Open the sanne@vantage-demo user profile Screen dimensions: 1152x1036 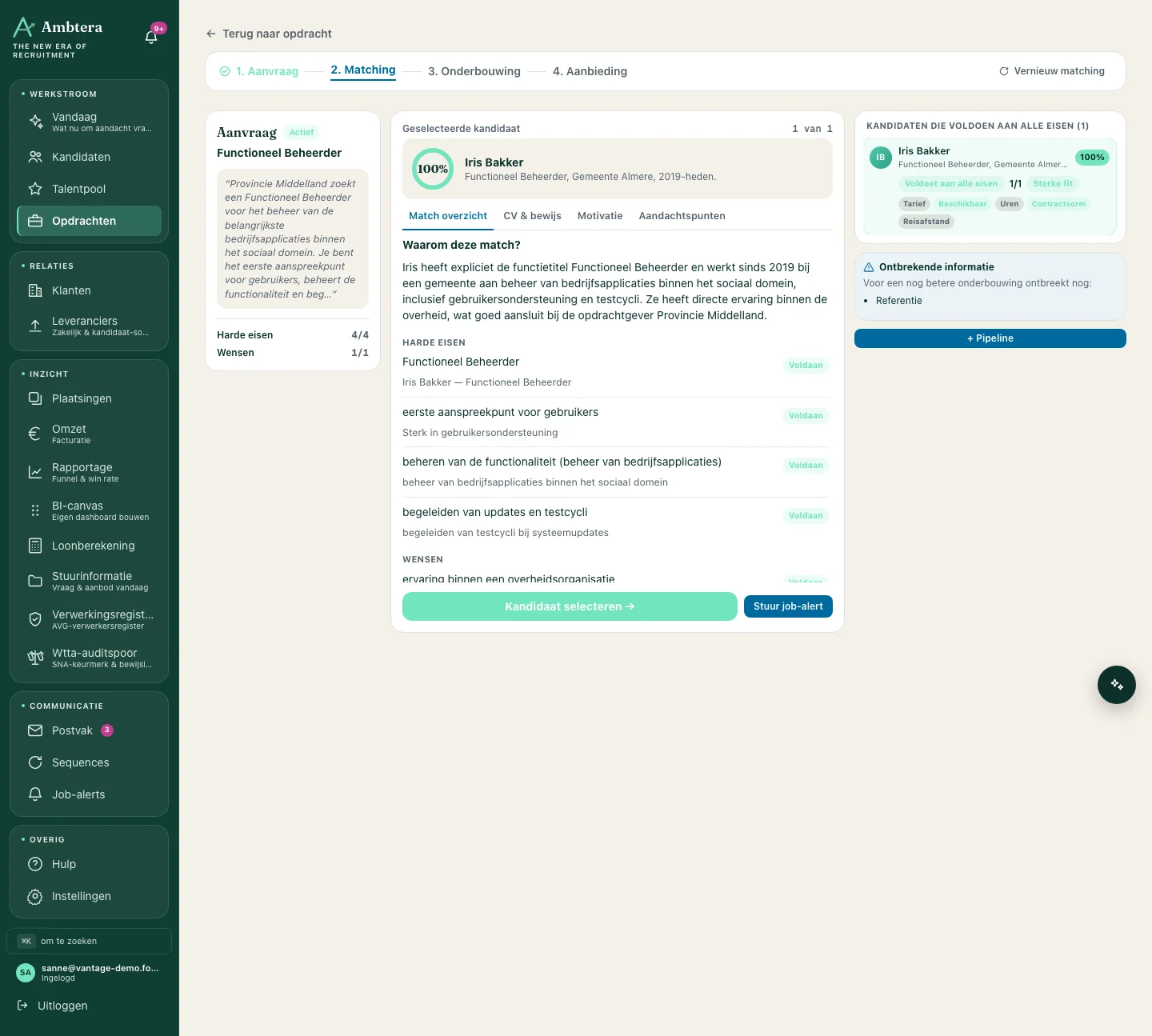[89, 973]
